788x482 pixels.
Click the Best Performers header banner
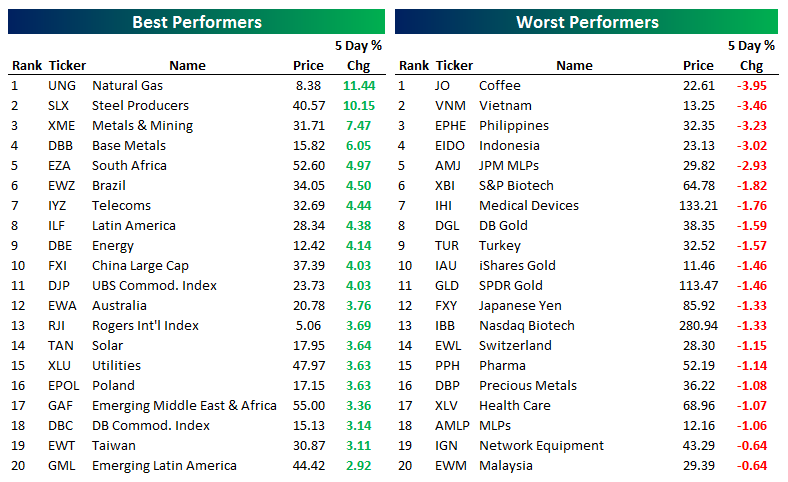tap(196, 22)
